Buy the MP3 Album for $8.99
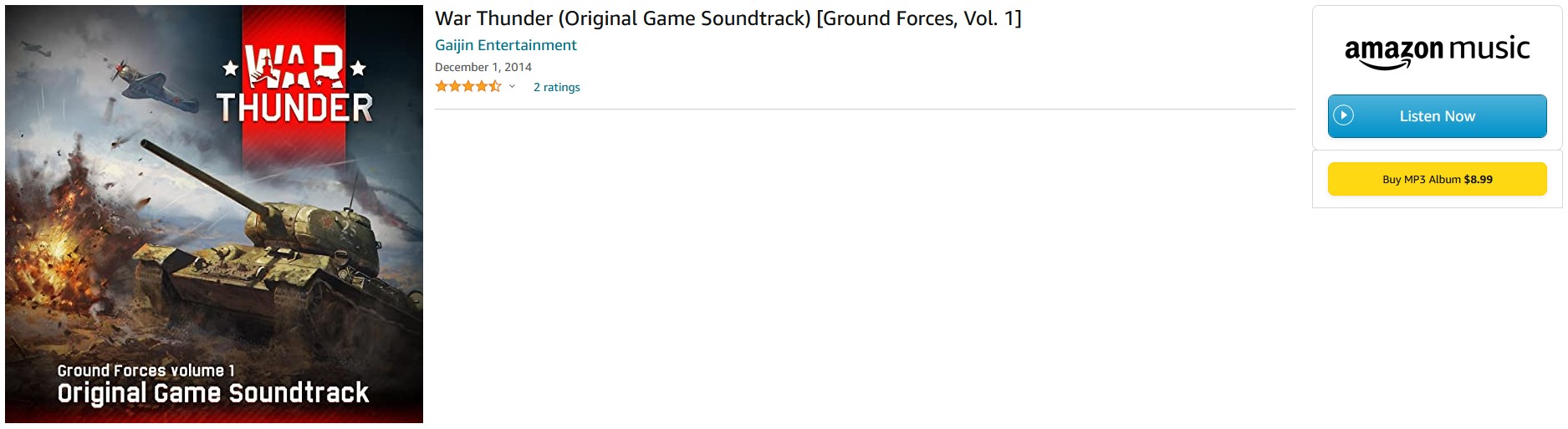 pyautogui.click(x=1437, y=179)
